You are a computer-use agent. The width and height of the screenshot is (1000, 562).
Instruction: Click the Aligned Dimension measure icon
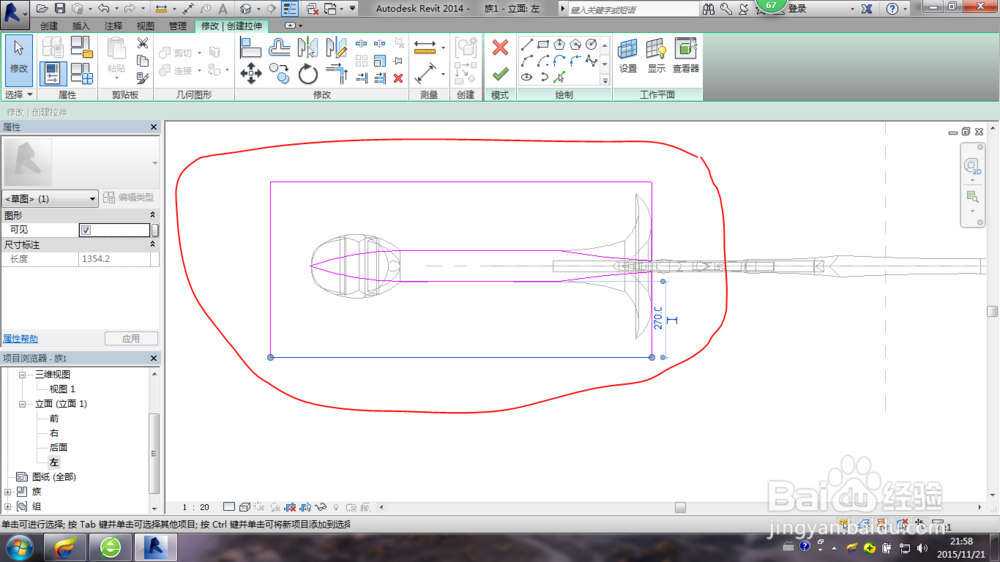pyautogui.click(x=425, y=48)
